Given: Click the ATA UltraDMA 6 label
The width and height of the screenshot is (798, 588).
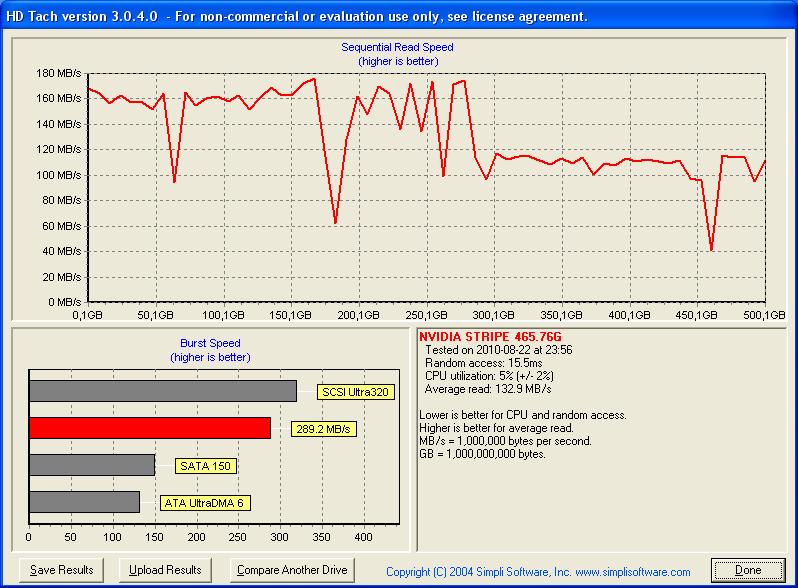Looking at the screenshot, I should (205, 503).
